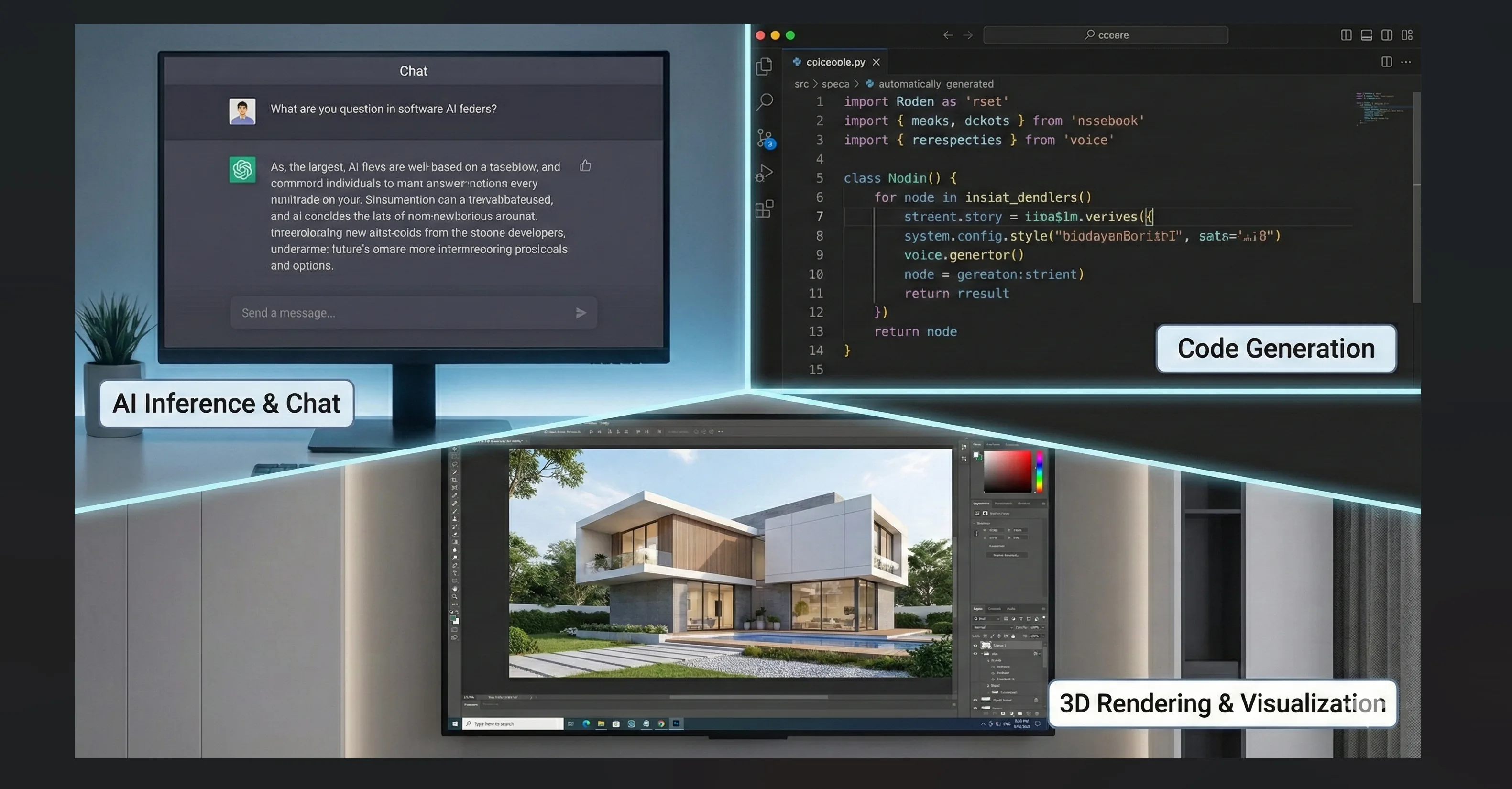Open the Run and Debug view
This screenshot has height=789, width=1512.
764,173
